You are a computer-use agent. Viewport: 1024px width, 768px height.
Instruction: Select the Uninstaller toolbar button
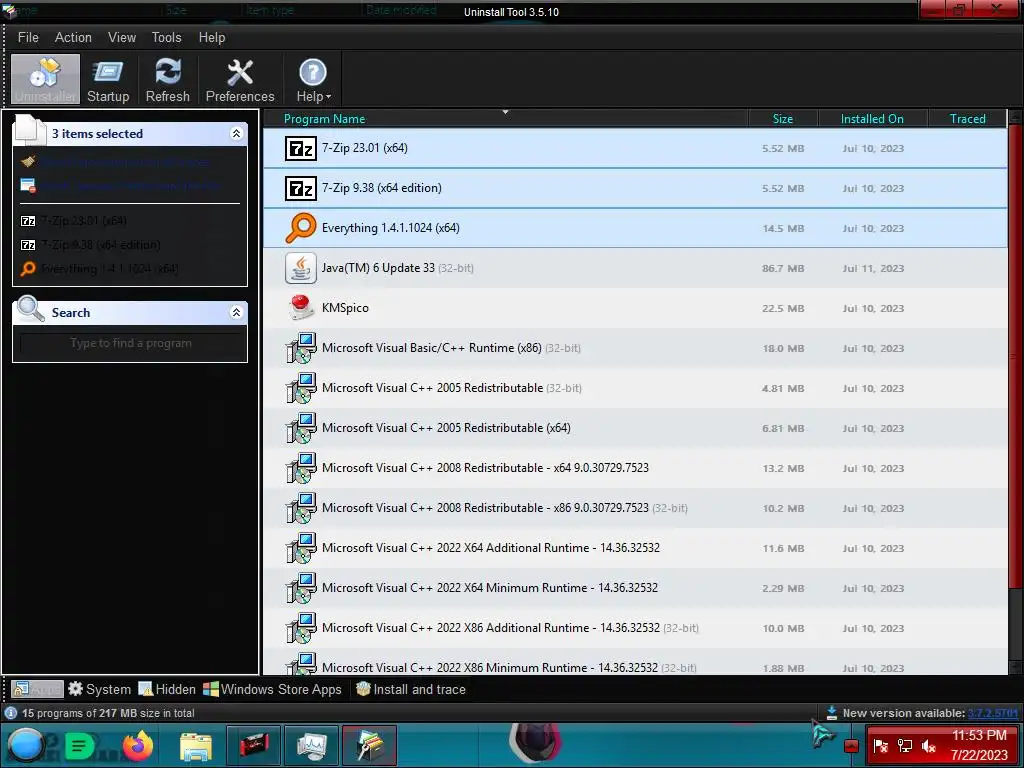point(45,80)
